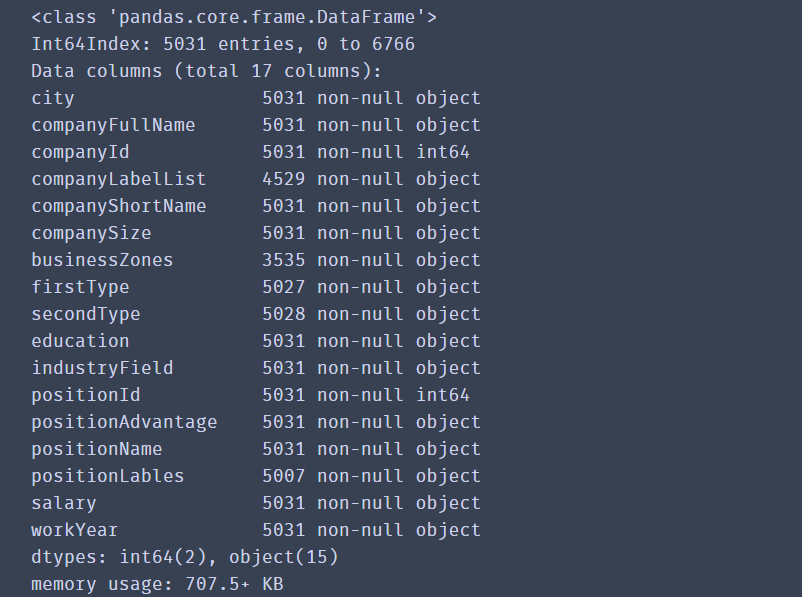Click the Int64Index 5031 entries line
802x597 pixels.
(x=223, y=45)
